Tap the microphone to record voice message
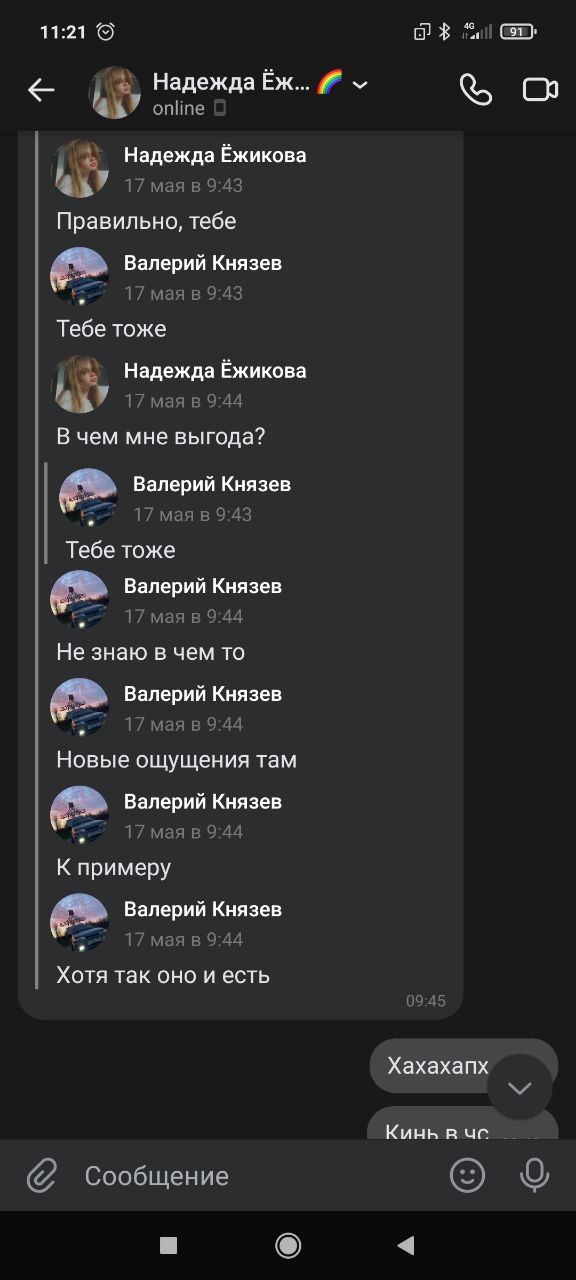Viewport: 576px width, 1280px height. 535,1175
